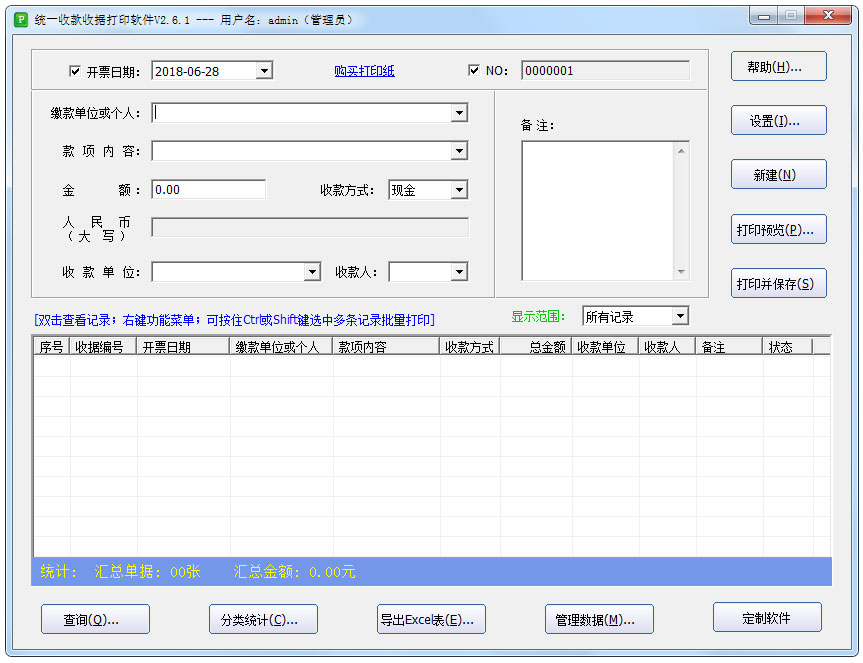Click the 定制软件 button

click(x=767, y=617)
